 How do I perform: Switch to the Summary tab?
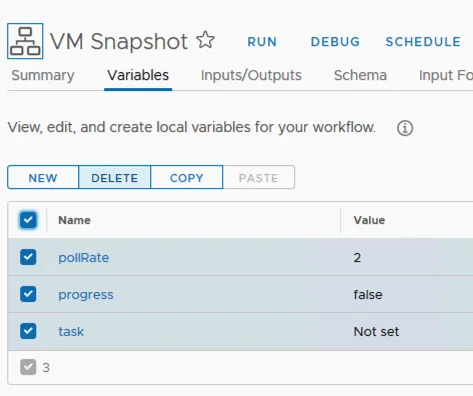(43, 75)
